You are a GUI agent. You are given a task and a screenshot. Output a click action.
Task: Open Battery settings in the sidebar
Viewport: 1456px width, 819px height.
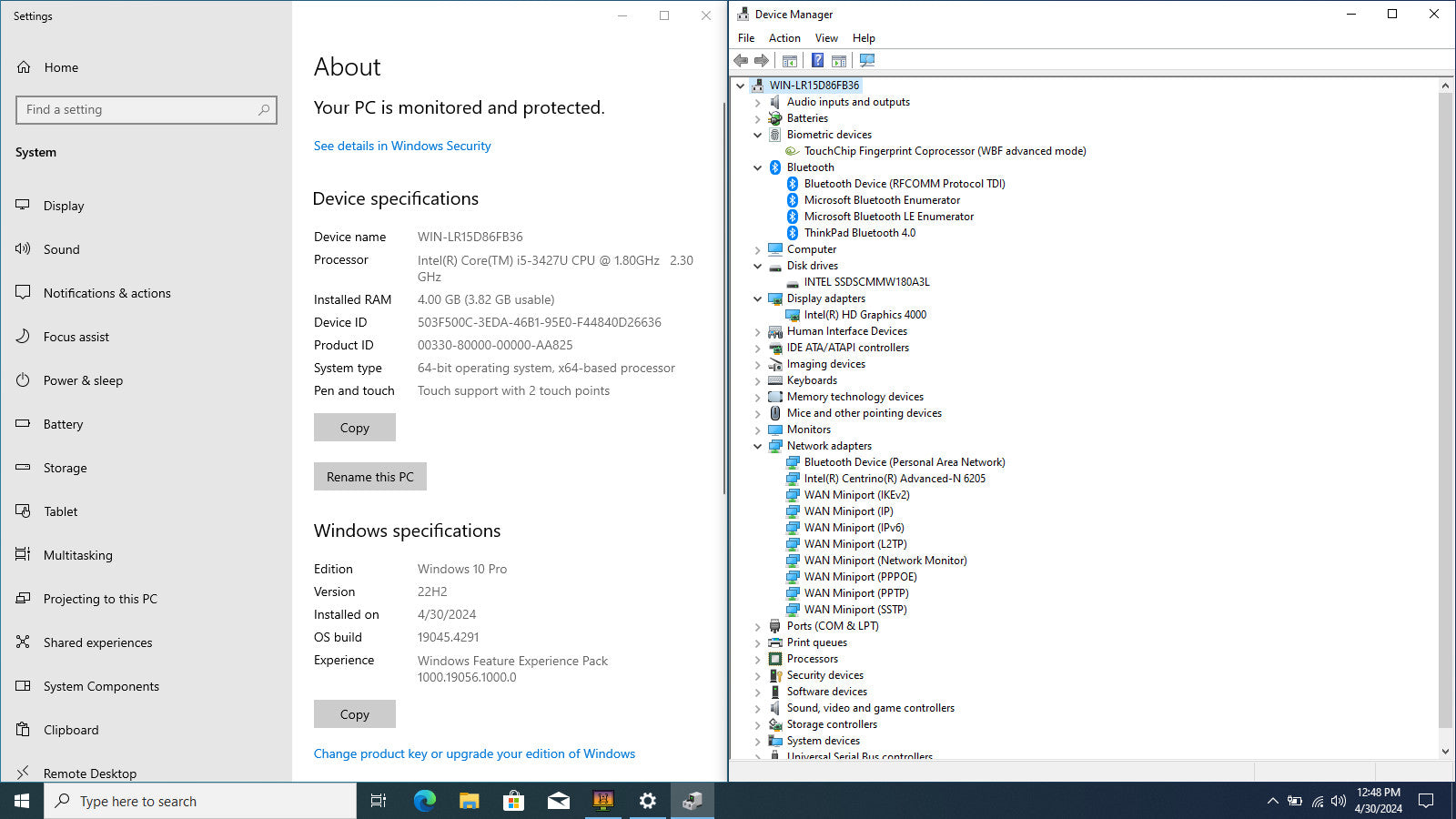coord(63,424)
